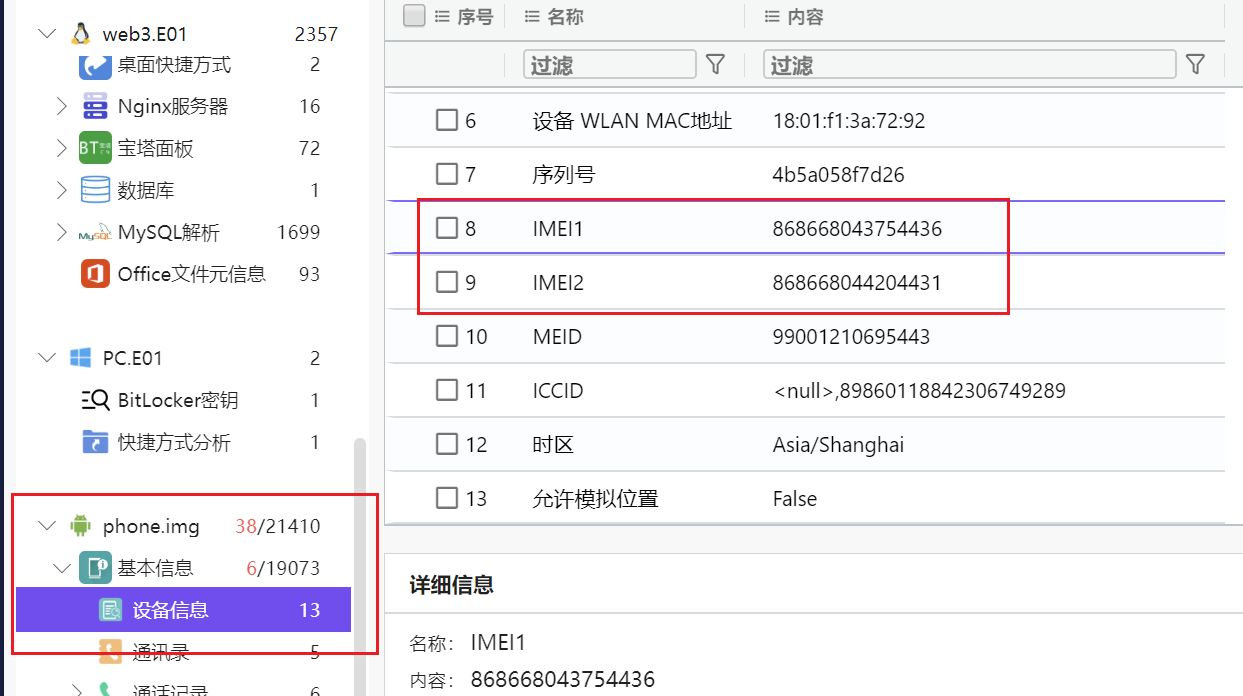
Task: Open the 快捷方式分析 tree item
Action: [174, 442]
